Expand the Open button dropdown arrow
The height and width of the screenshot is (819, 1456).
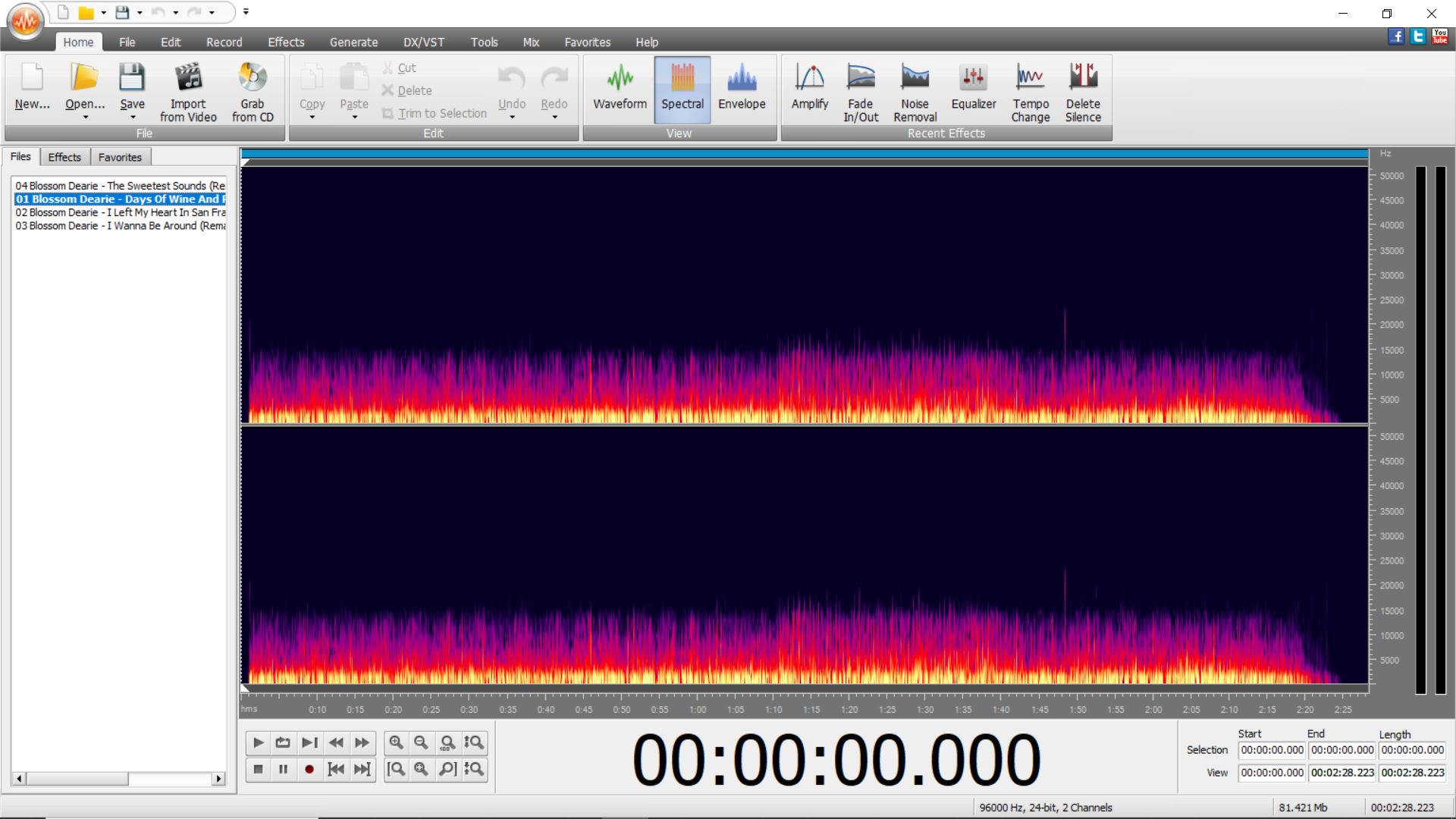[x=85, y=118]
